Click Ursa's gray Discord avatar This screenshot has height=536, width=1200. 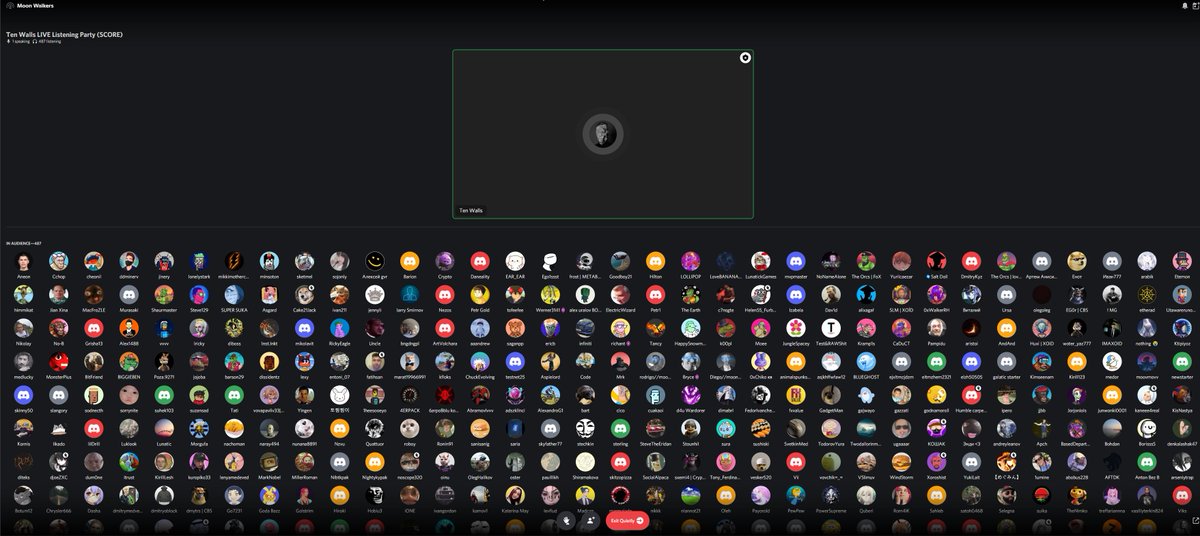[1006, 295]
